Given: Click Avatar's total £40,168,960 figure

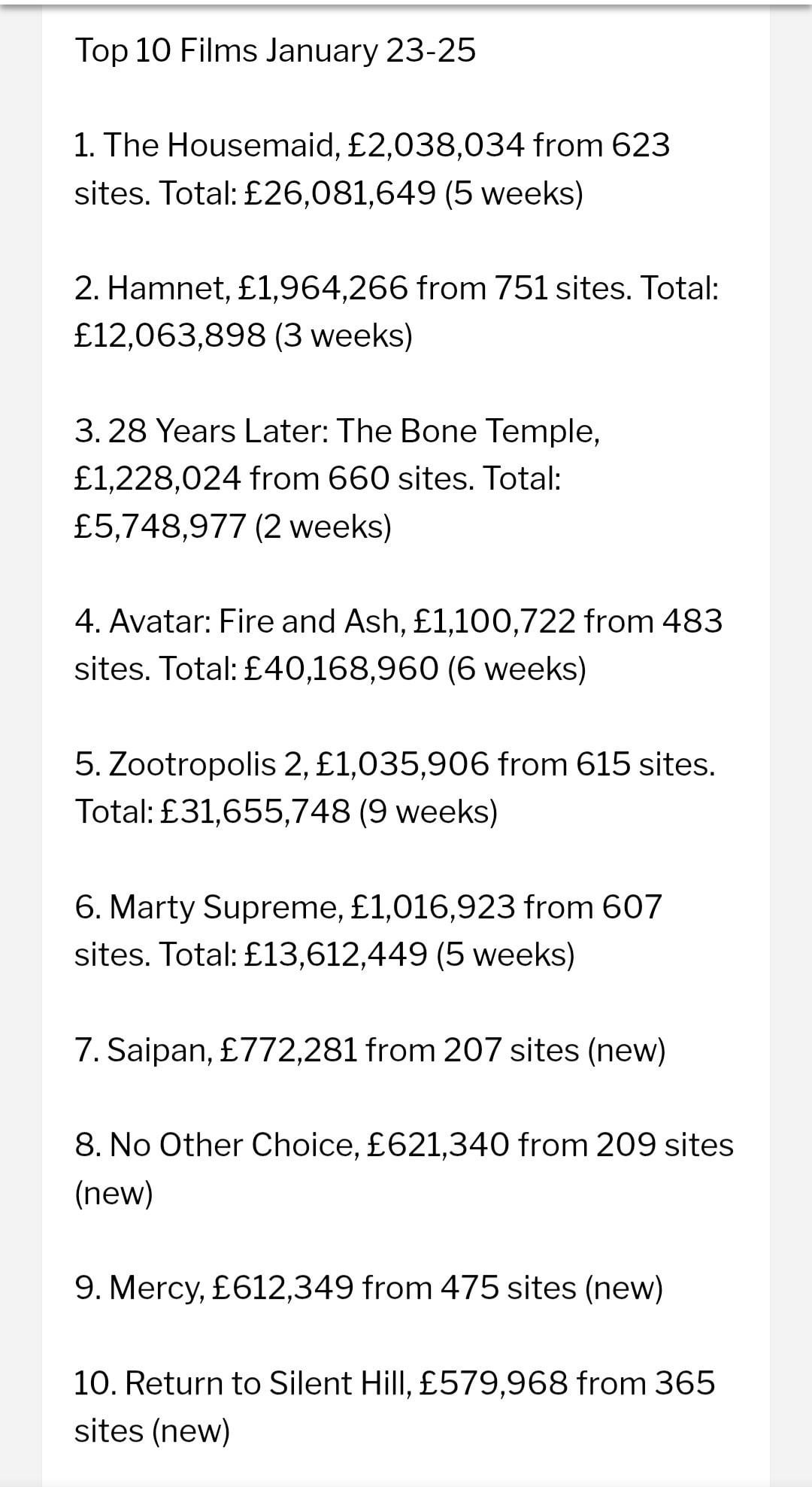Looking at the screenshot, I should (x=342, y=669).
